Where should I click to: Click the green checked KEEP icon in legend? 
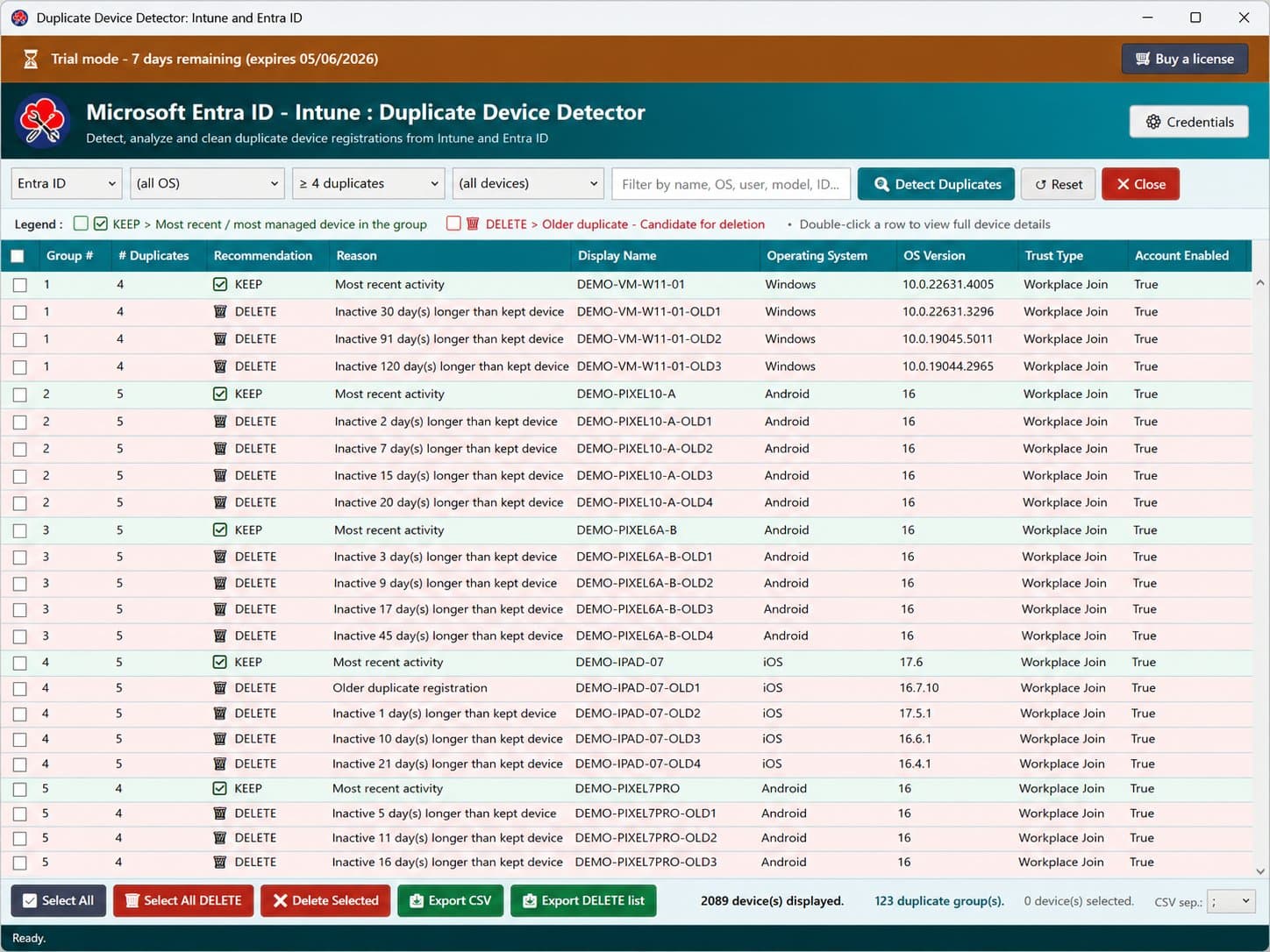point(101,224)
